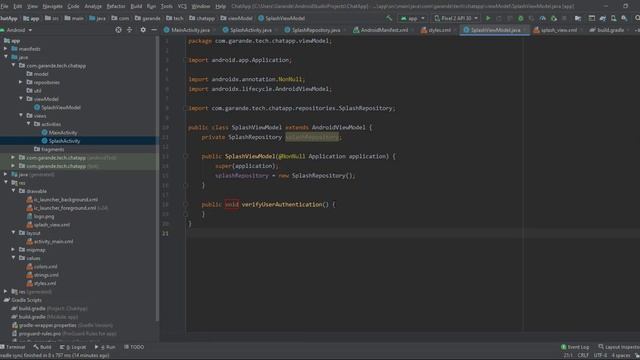The height and width of the screenshot is (360, 640).
Task: Open the Layout Inspector
Action: pyautogui.click(x=619, y=347)
